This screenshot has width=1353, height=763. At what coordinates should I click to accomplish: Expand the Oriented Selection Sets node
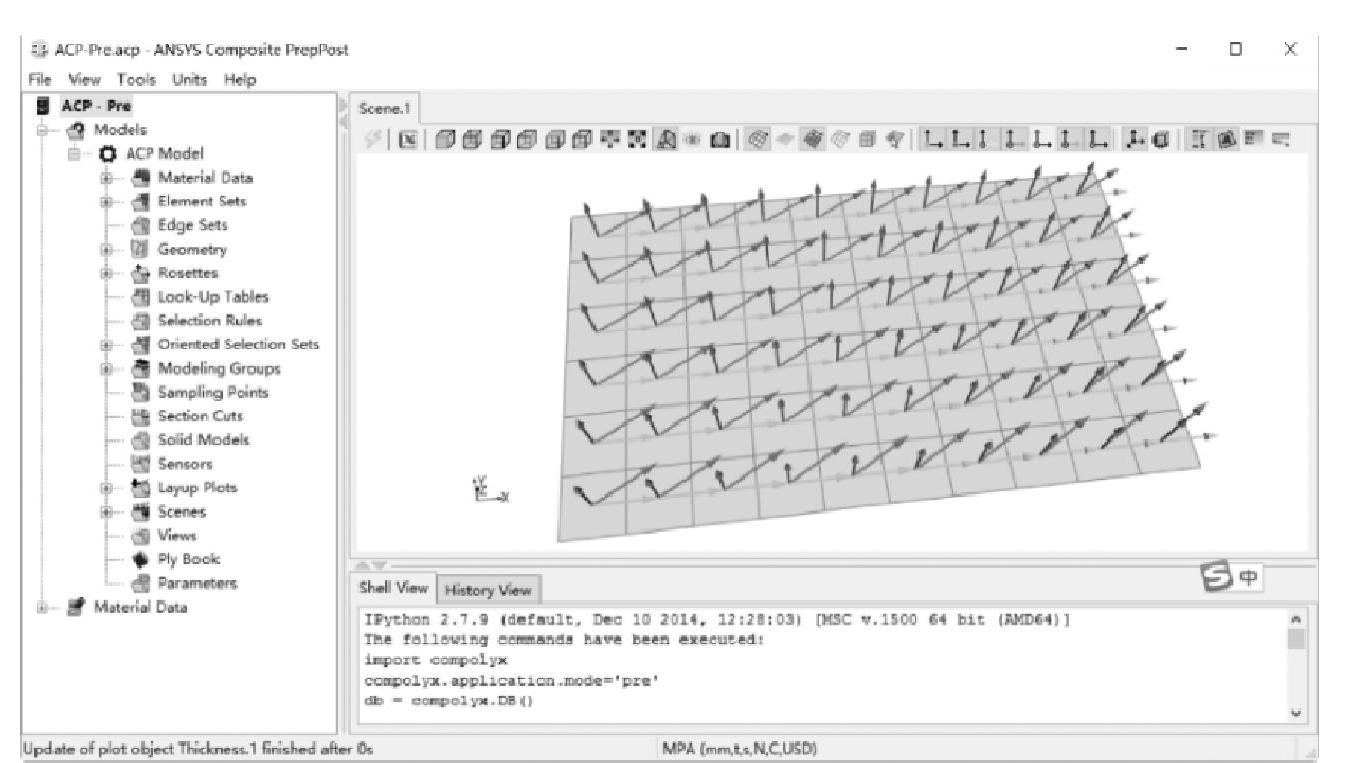click(107, 345)
